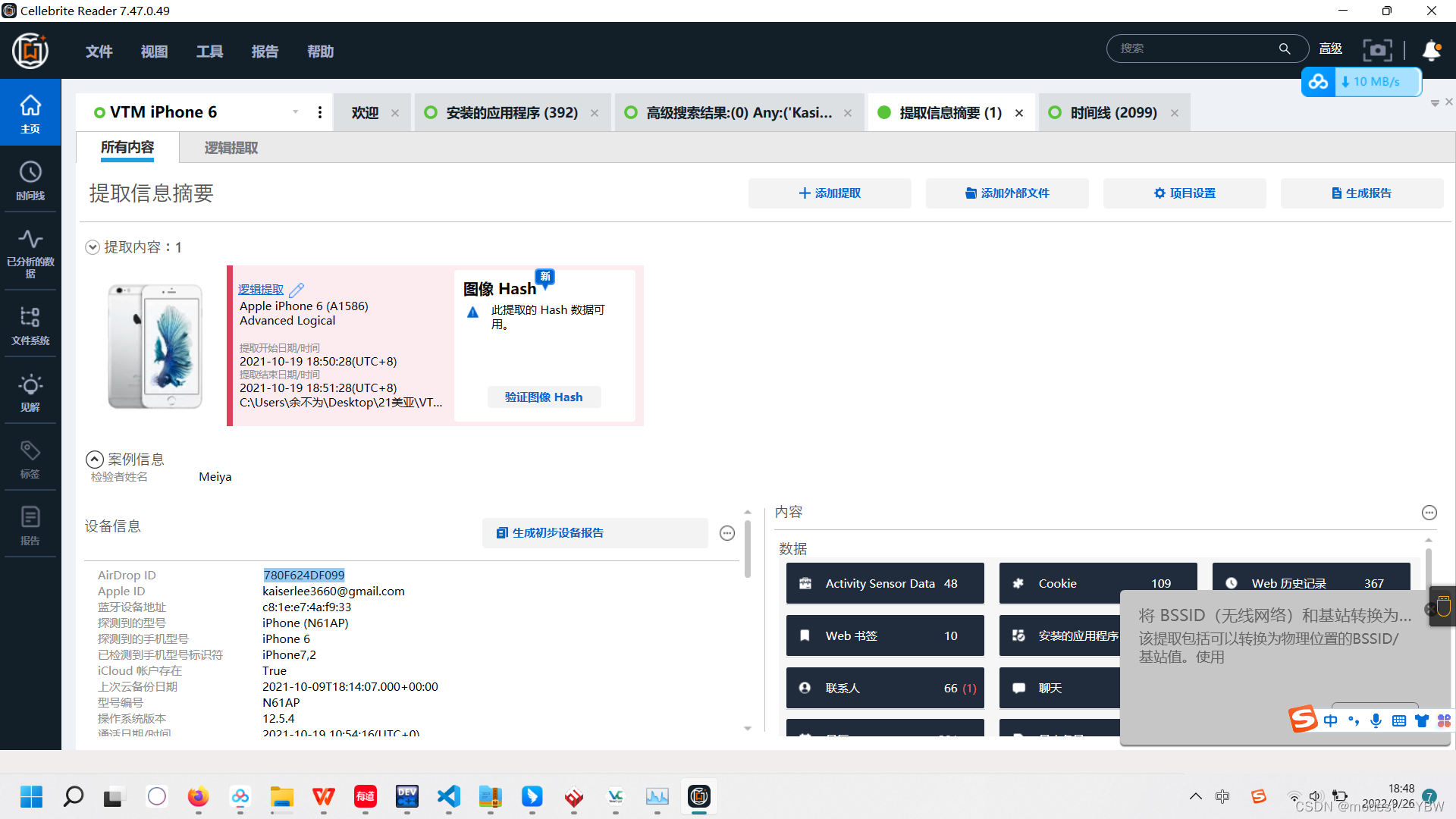Collapse the 提取内容 section
This screenshot has height=819, width=1456.
(x=93, y=247)
